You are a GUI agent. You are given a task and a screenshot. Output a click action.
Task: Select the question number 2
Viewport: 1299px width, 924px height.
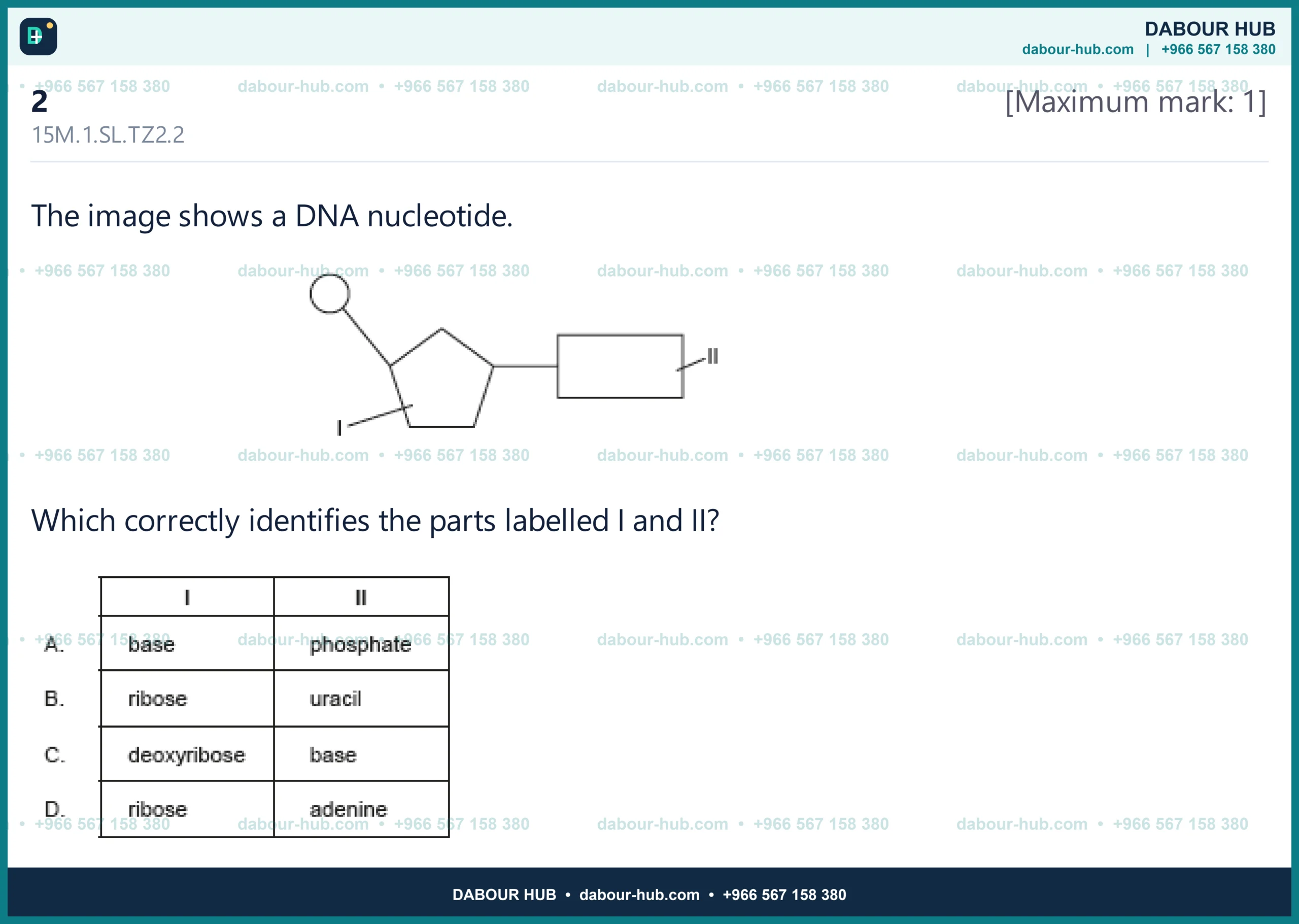39,102
